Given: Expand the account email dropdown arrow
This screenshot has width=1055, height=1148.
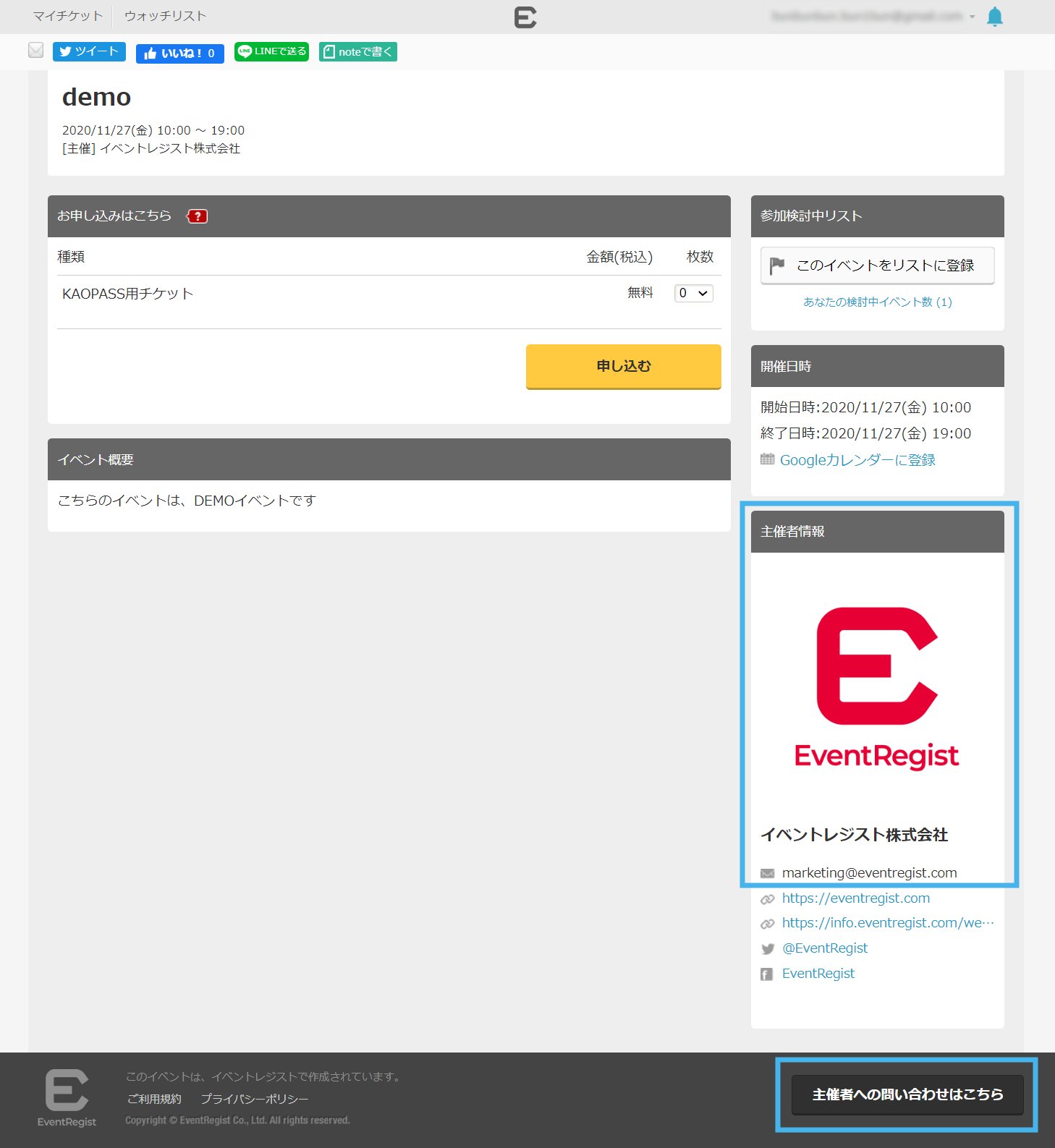Looking at the screenshot, I should (x=972, y=17).
